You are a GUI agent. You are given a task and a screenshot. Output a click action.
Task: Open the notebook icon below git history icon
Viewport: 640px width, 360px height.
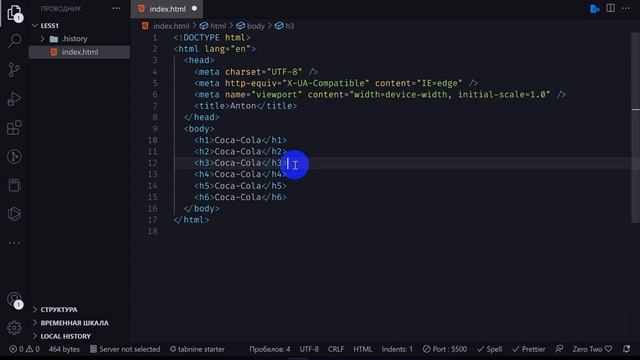pos(14,185)
